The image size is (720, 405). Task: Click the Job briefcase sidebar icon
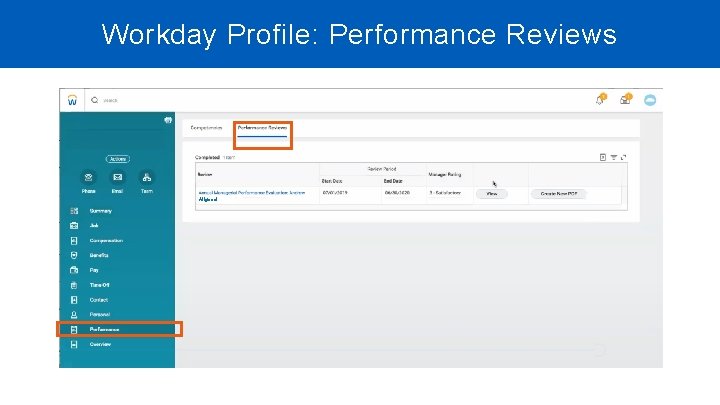pyautogui.click(x=74, y=225)
